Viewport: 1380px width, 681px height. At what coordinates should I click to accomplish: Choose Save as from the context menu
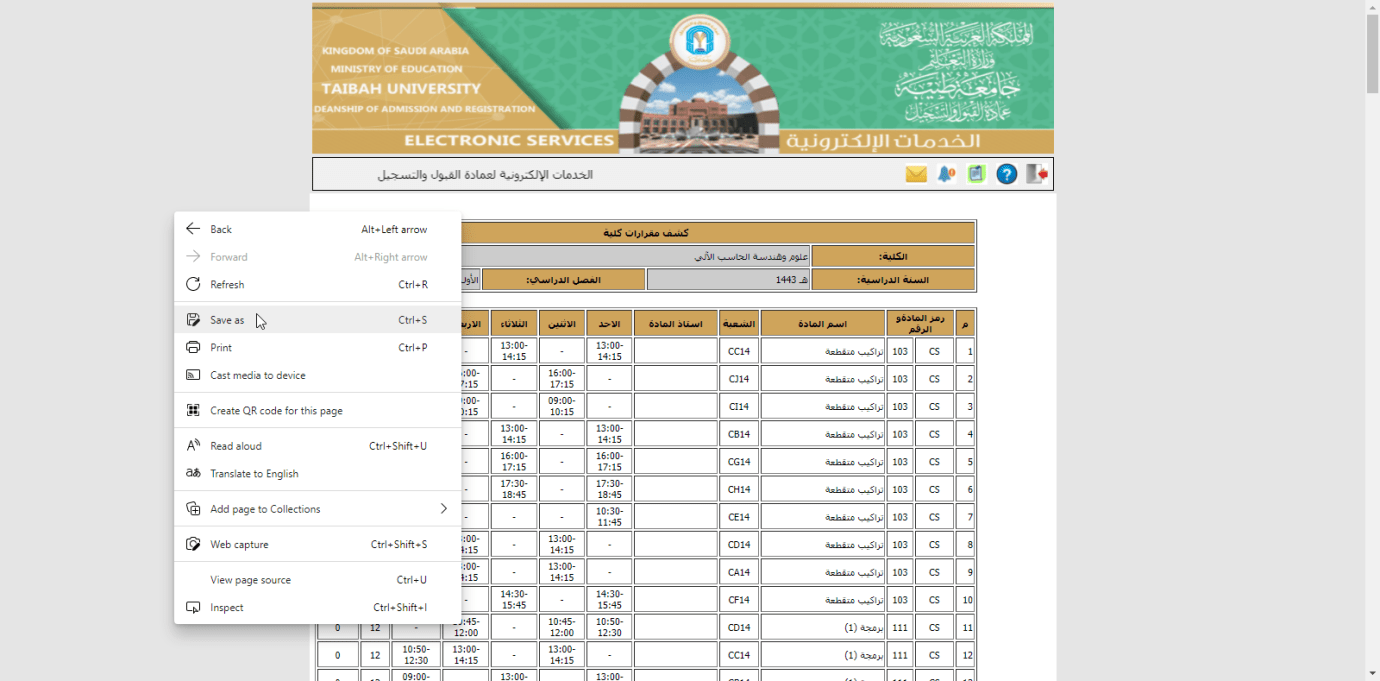click(318, 320)
